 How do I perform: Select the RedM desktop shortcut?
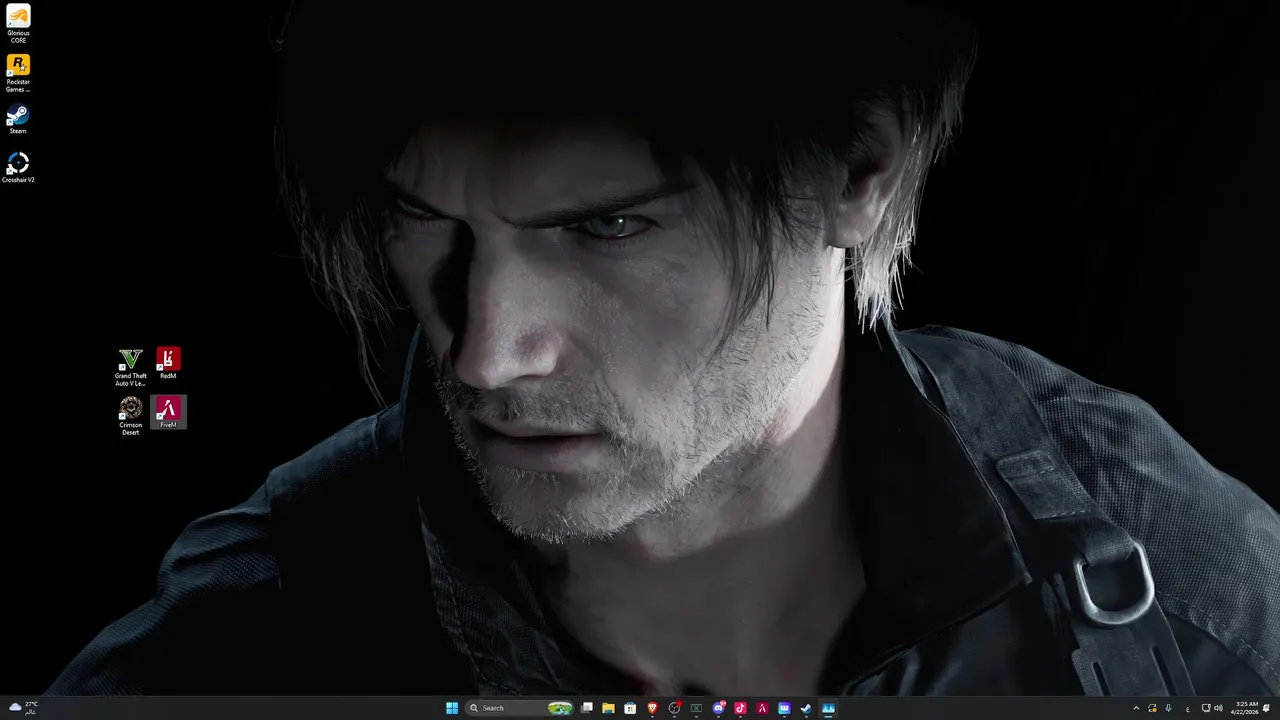[x=168, y=363]
